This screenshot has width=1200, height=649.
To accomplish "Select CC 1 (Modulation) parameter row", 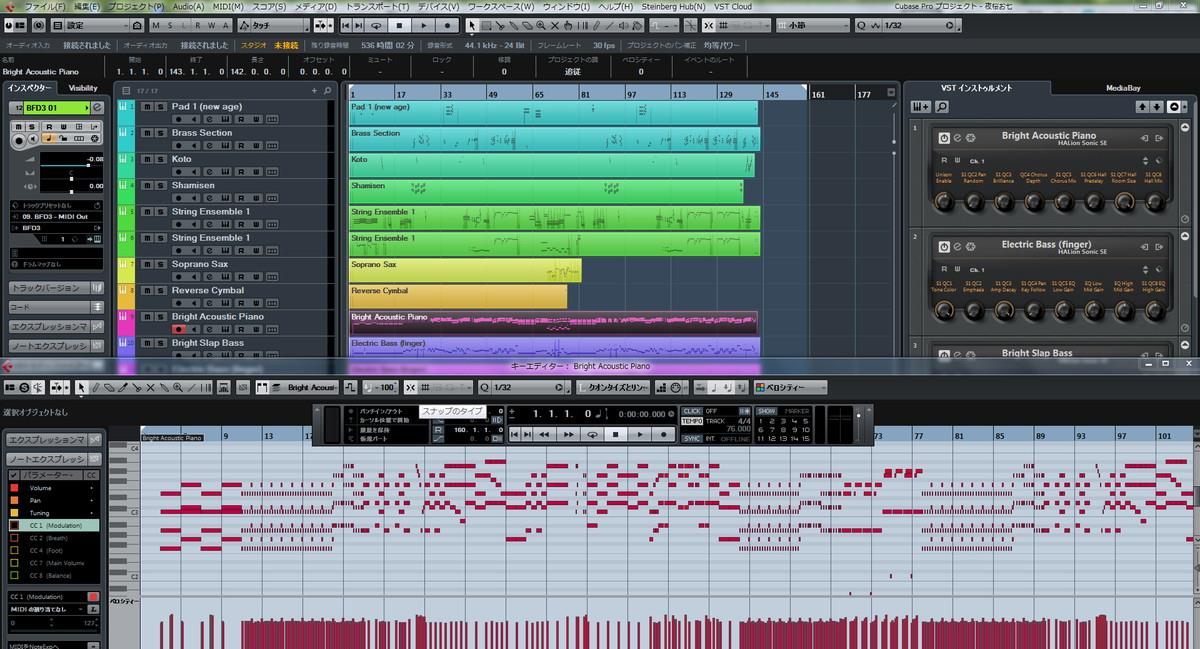I will coord(54,525).
